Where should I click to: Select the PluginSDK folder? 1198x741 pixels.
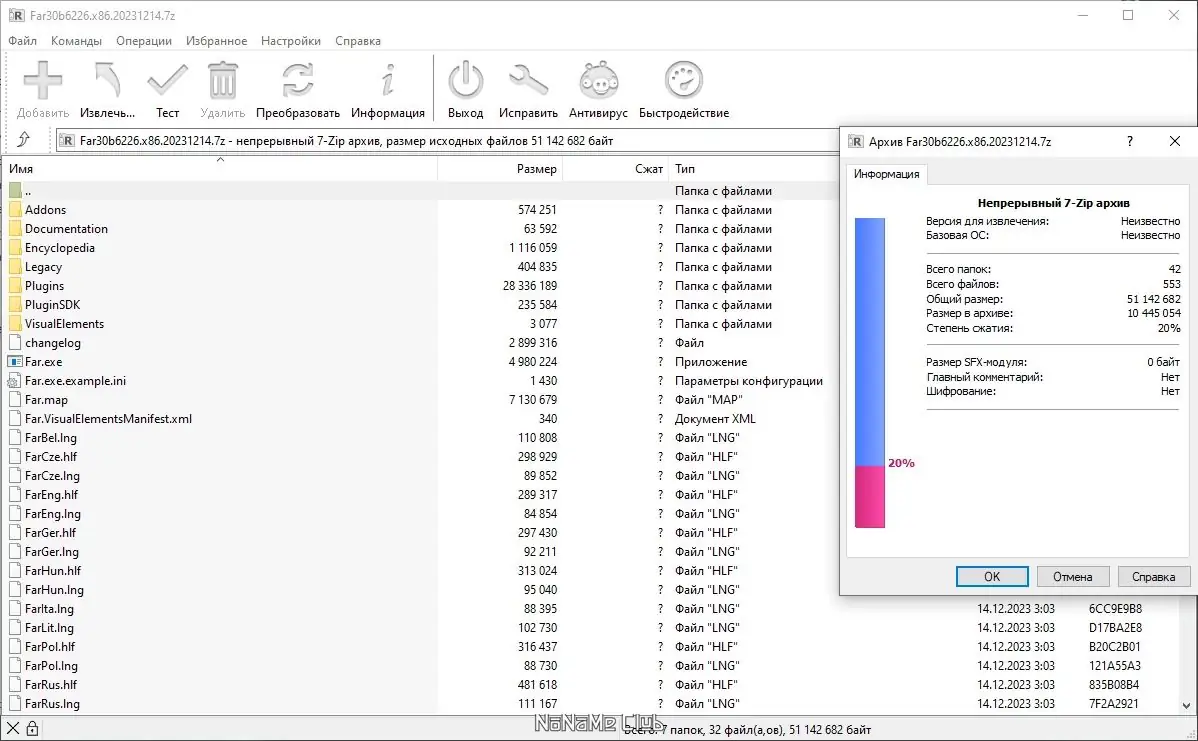52,305
